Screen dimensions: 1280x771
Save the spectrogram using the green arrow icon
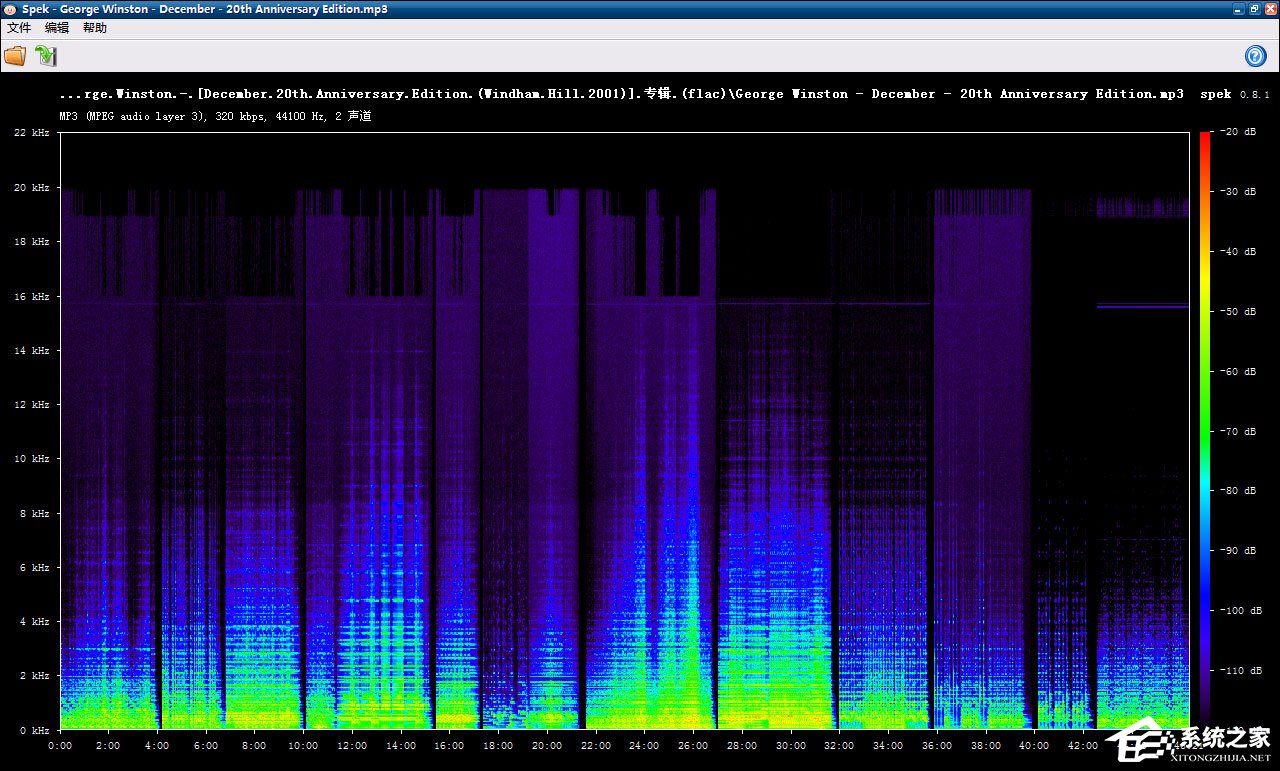pos(46,56)
